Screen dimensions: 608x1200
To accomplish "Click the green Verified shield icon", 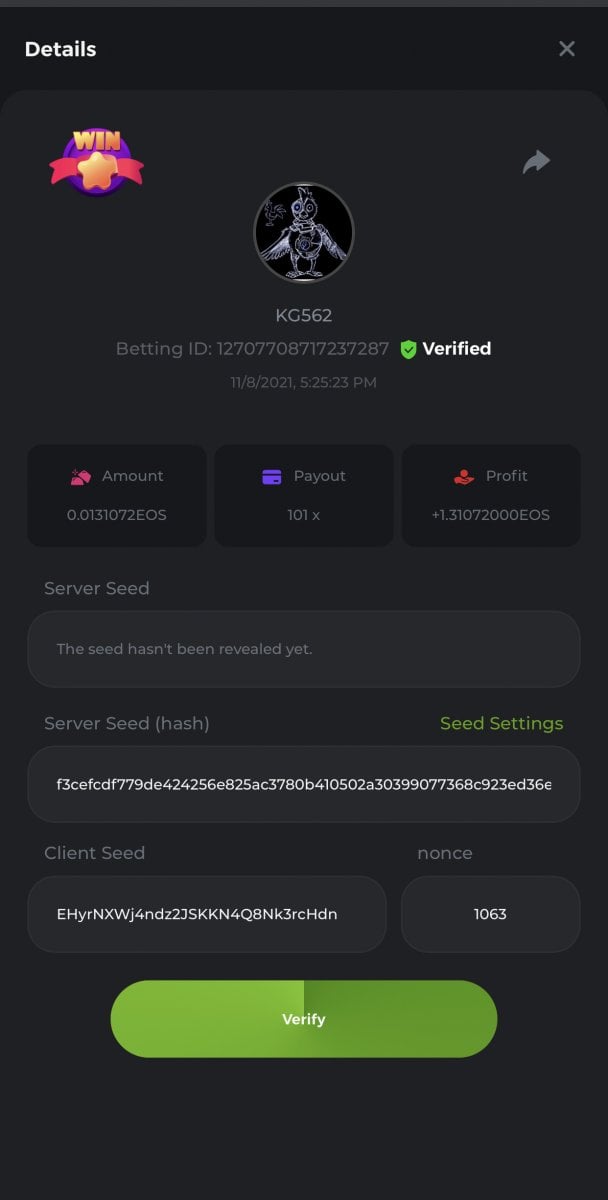I will point(408,349).
